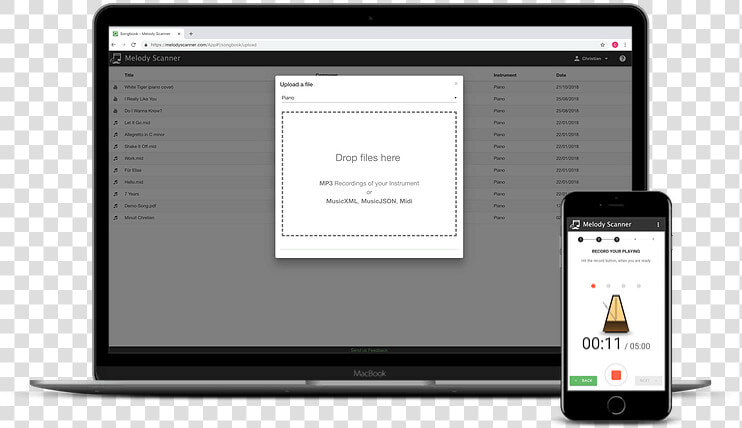Open song I Really Like You
The image size is (742, 428).
pos(140,99)
